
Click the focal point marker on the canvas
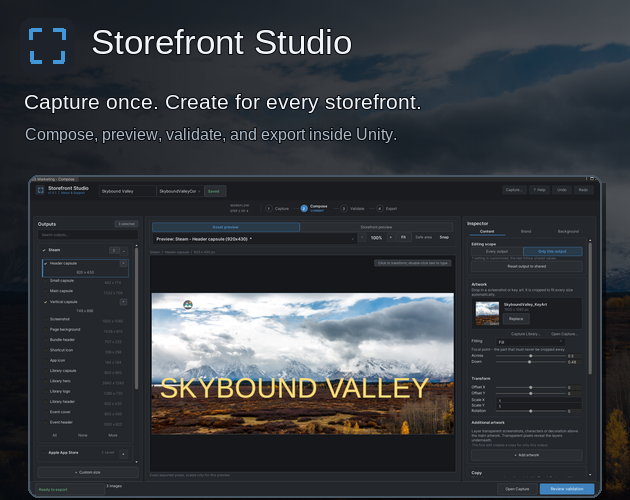tap(188, 305)
